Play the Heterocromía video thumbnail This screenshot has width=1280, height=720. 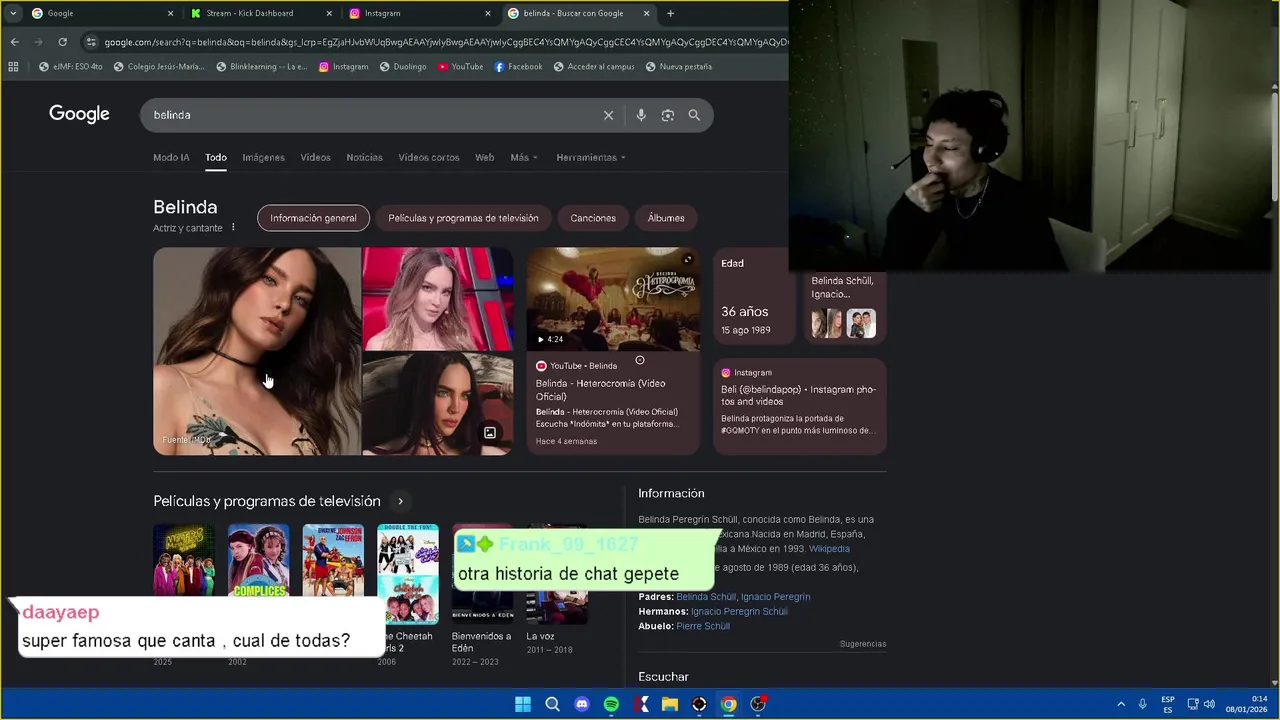pos(613,299)
